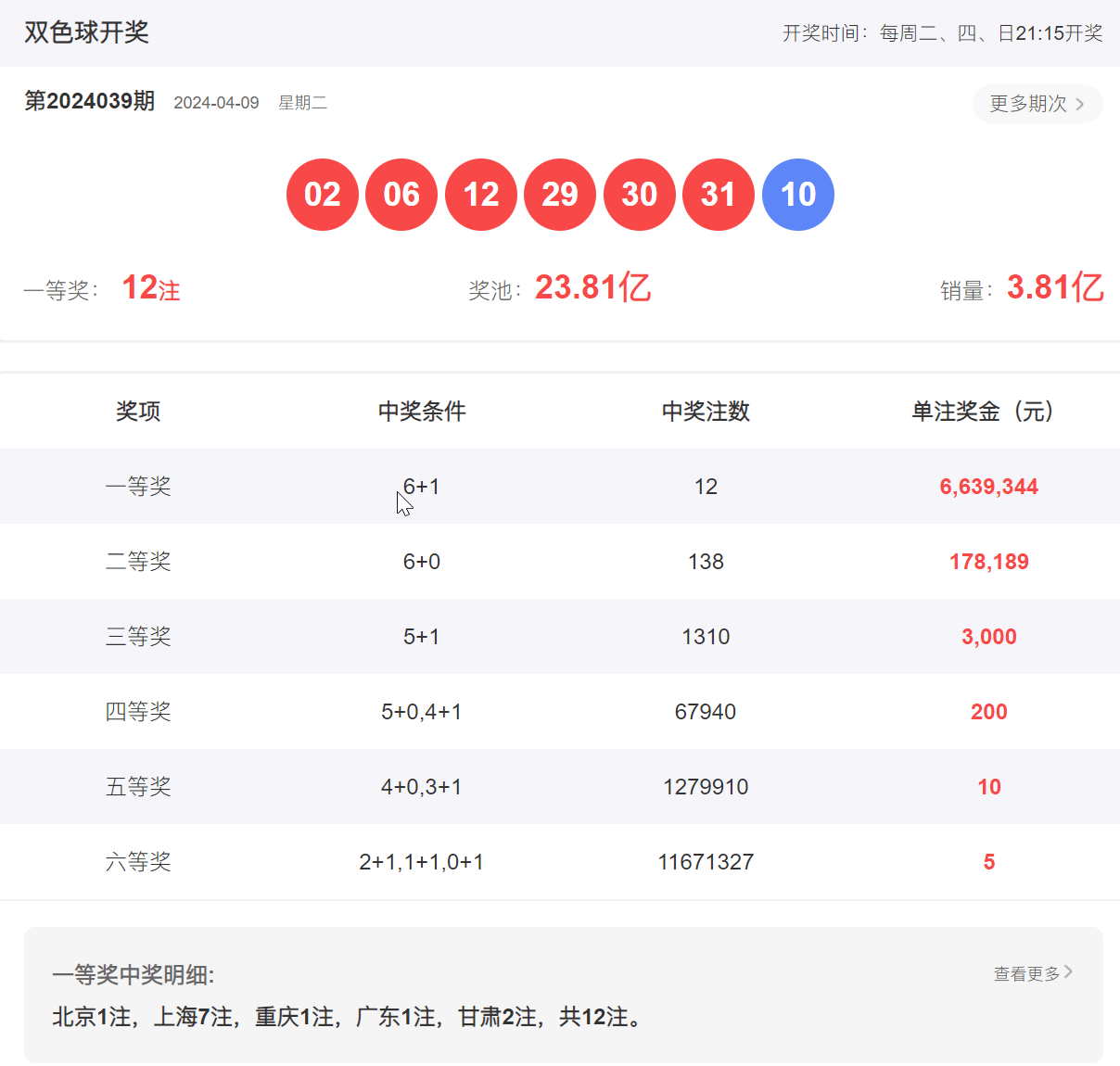1120x1066 pixels.
Task: Select red ball number 06
Action: [401, 195]
